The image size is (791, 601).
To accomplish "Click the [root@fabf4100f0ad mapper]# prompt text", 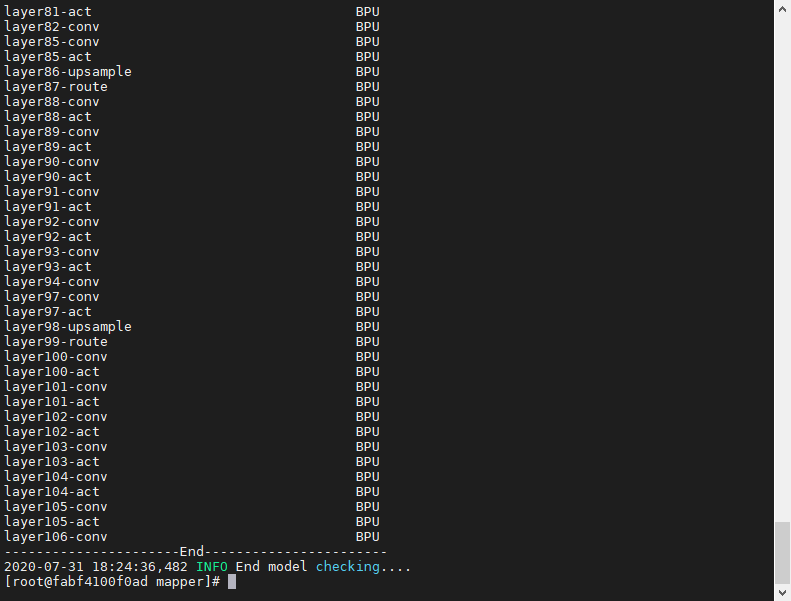I will [112, 582].
